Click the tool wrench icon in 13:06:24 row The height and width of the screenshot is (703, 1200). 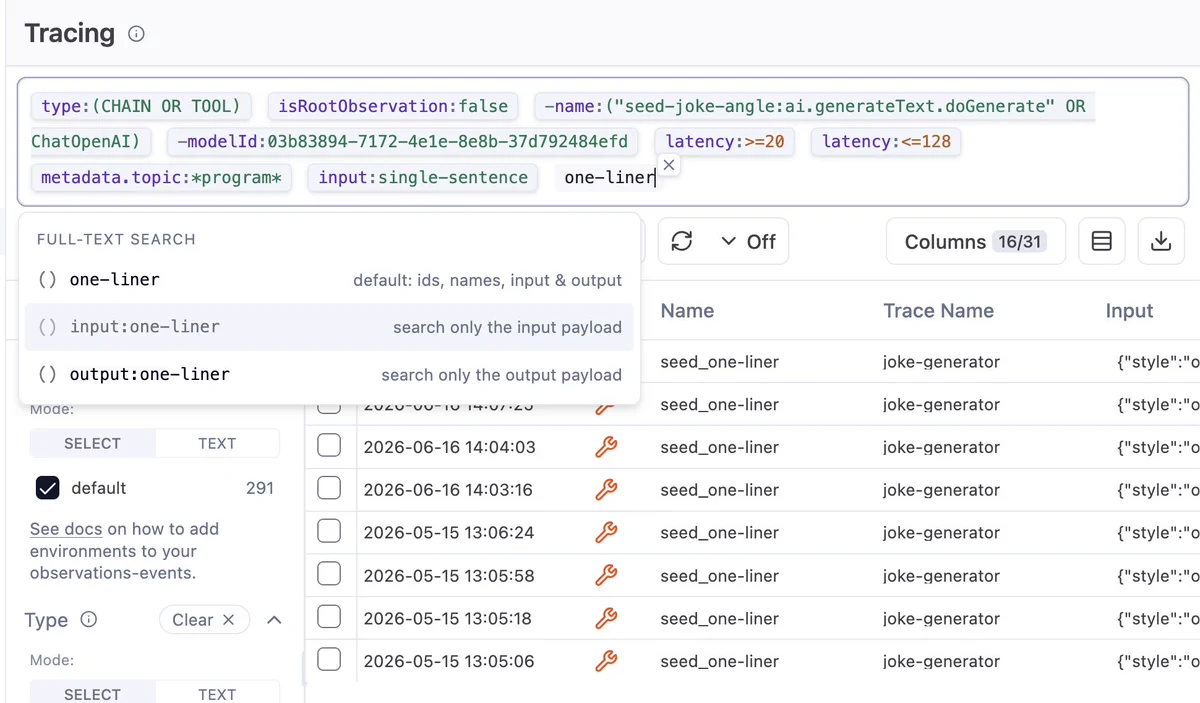tap(606, 533)
